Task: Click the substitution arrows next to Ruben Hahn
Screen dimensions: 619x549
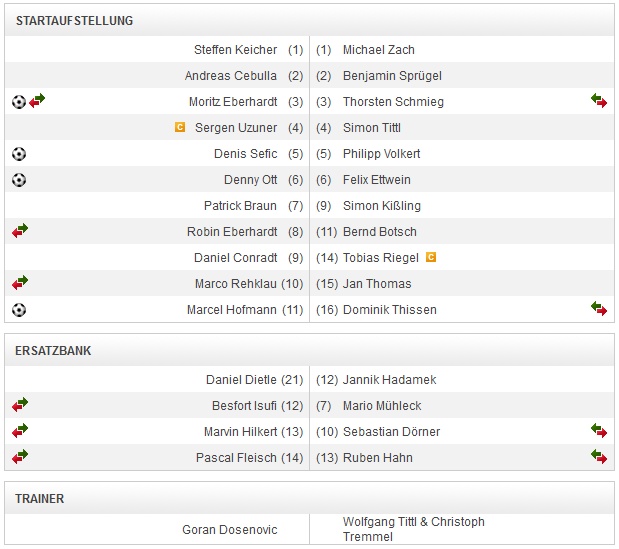Action: point(599,457)
